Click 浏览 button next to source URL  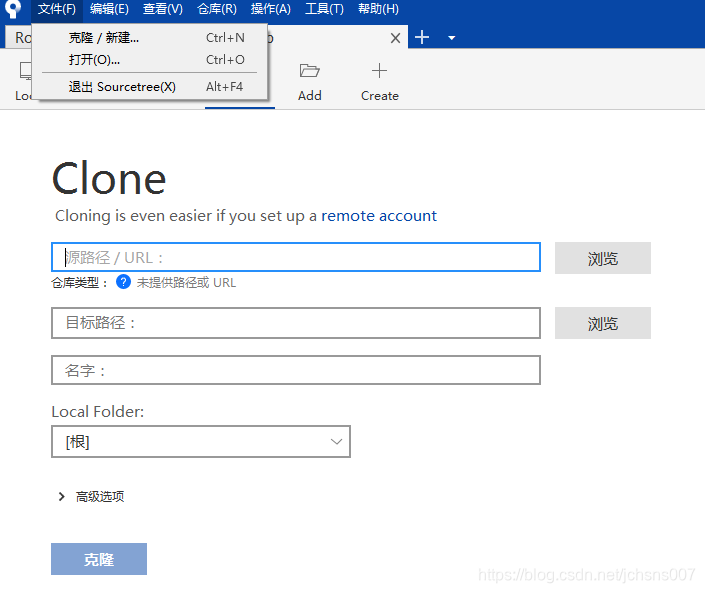pyautogui.click(x=602, y=258)
